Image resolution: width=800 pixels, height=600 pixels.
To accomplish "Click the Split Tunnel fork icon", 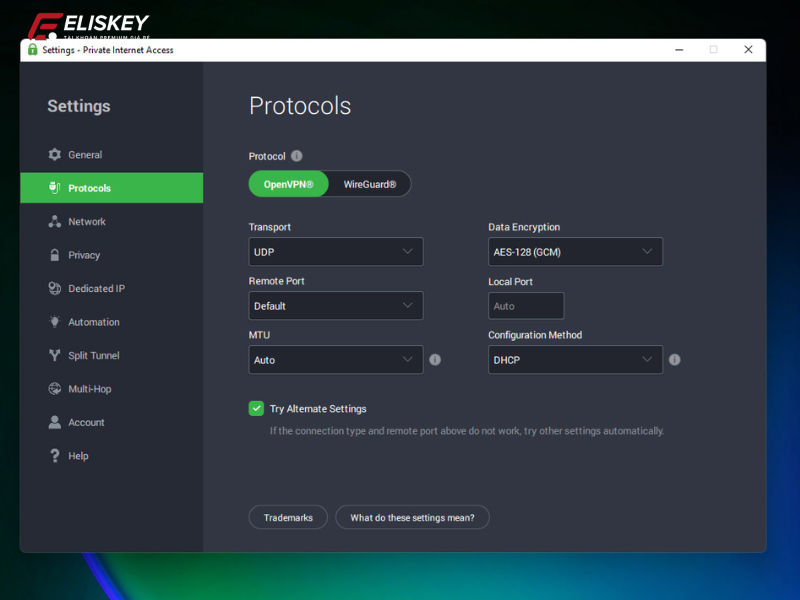I will [x=55, y=356].
